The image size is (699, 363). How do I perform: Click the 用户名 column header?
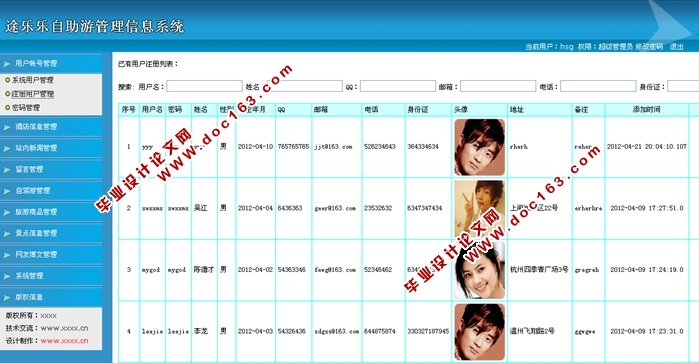pyautogui.click(x=152, y=110)
